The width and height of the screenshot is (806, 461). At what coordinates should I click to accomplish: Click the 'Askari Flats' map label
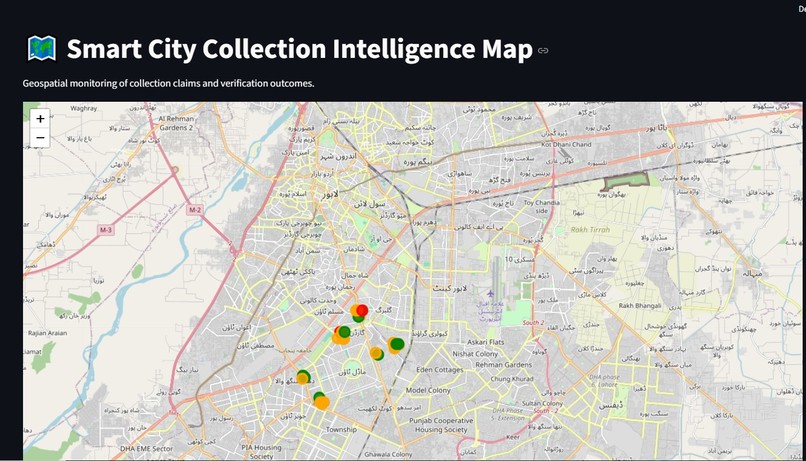pyautogui.click(x=486, y=342)
